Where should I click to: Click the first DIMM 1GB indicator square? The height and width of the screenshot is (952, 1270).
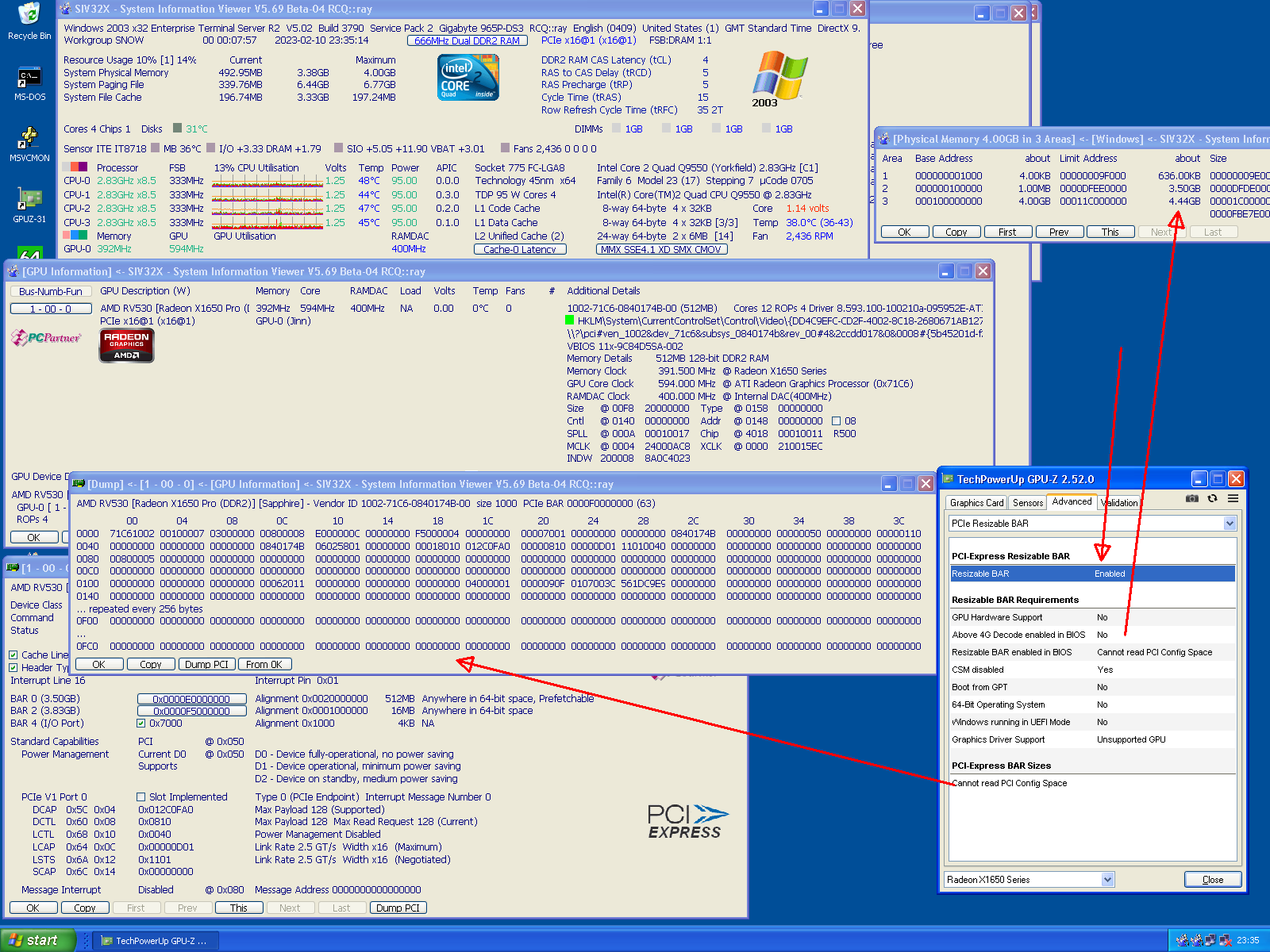point(617,129)
